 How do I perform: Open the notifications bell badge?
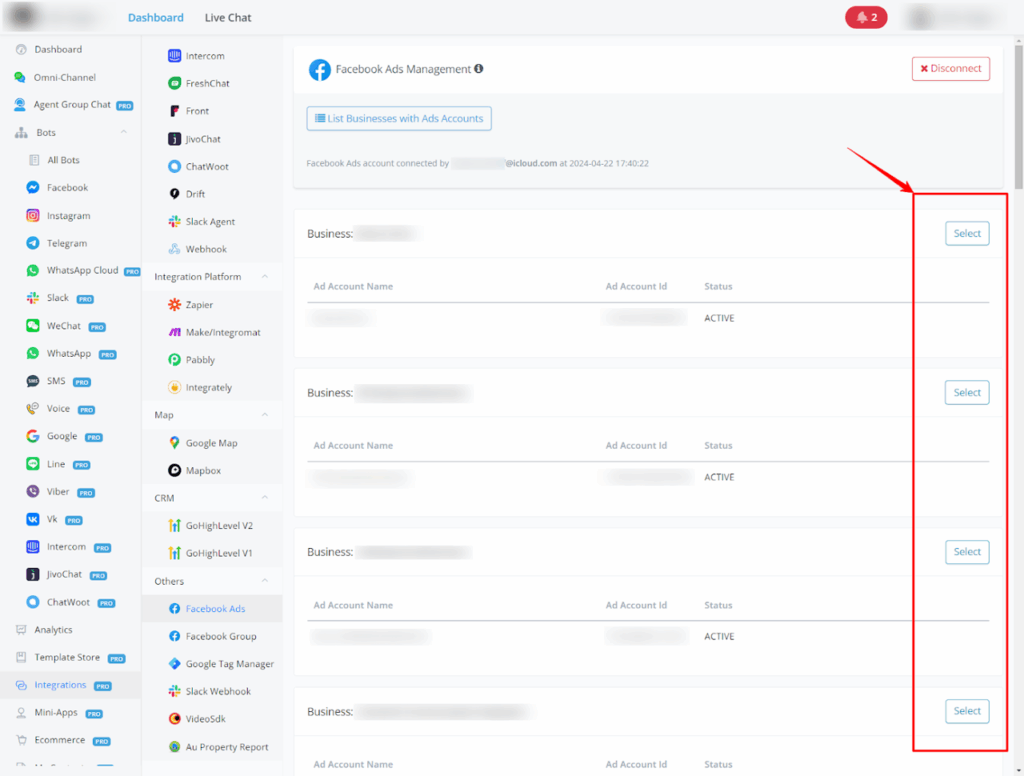pyautogui.click(x=866, y=17)
